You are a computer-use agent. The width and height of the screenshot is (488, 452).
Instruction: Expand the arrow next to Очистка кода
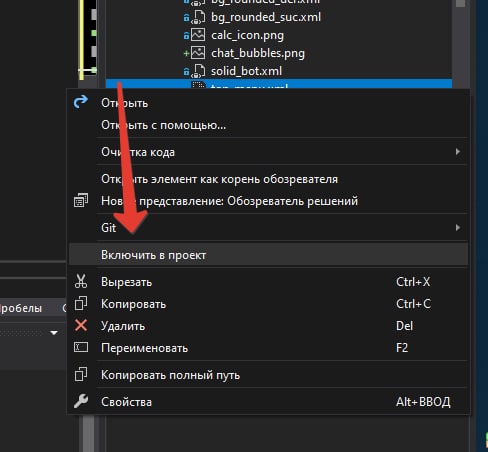pyautogui.click(x=458, y=152)
